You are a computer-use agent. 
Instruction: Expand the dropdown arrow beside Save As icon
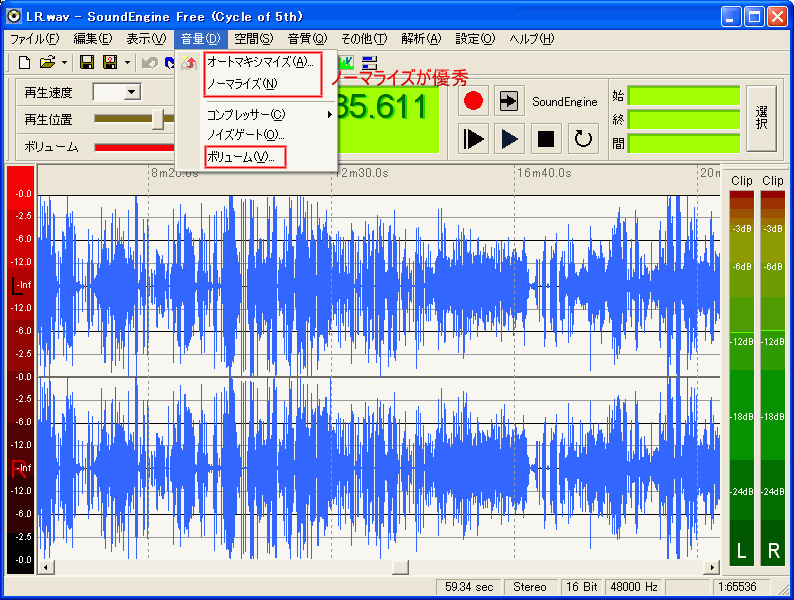pos(127,63)
